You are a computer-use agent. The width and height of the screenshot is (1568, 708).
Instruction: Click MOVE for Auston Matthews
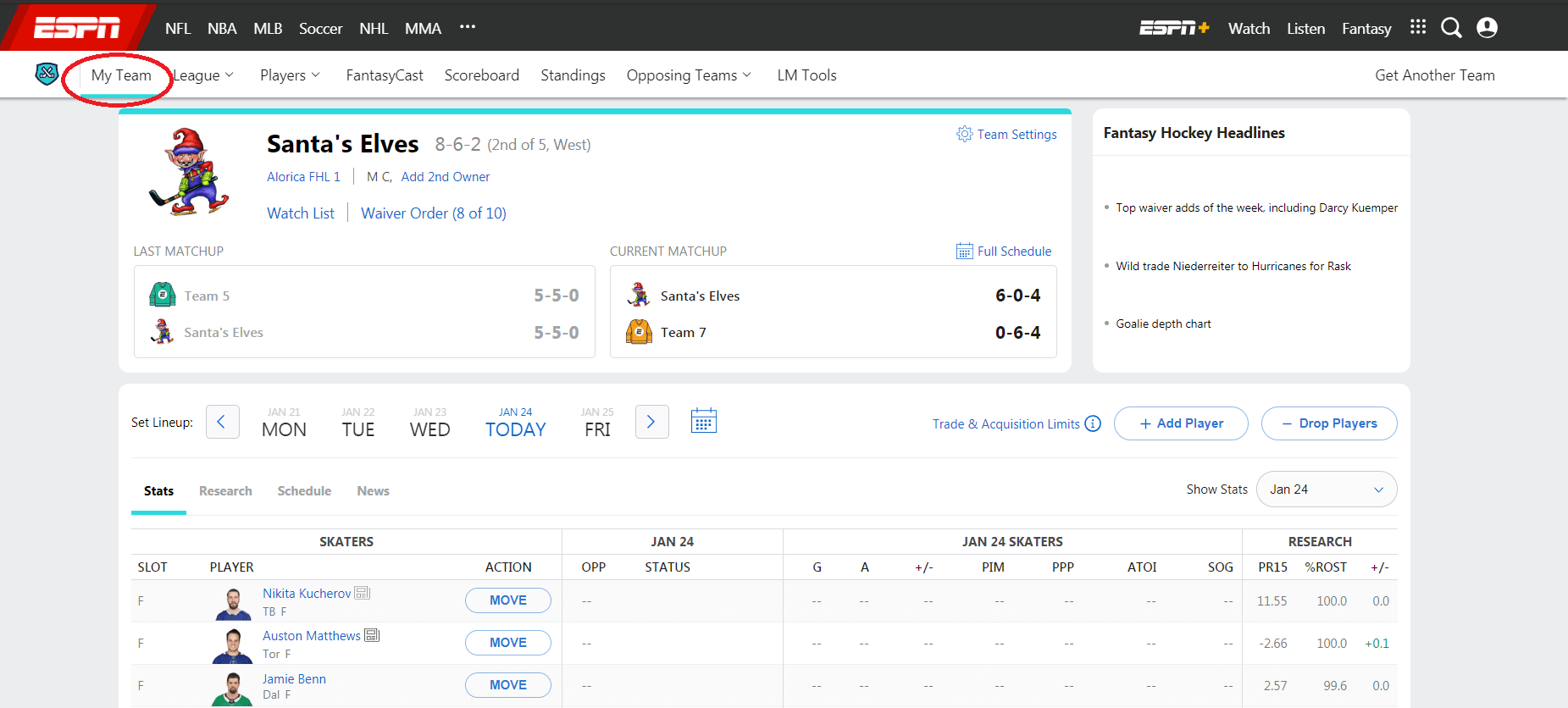coord(508,643)
